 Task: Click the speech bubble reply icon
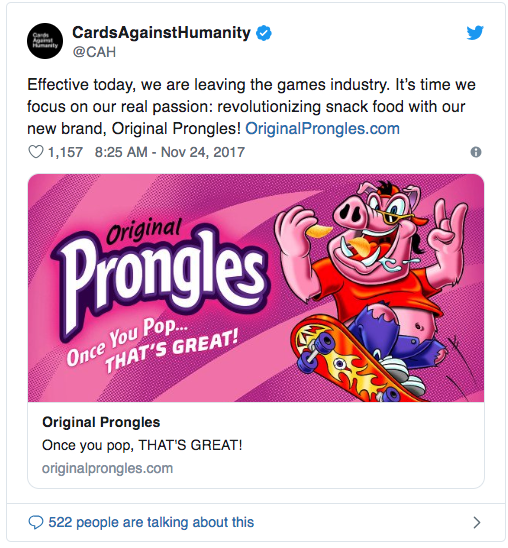[x=36, y=522]
